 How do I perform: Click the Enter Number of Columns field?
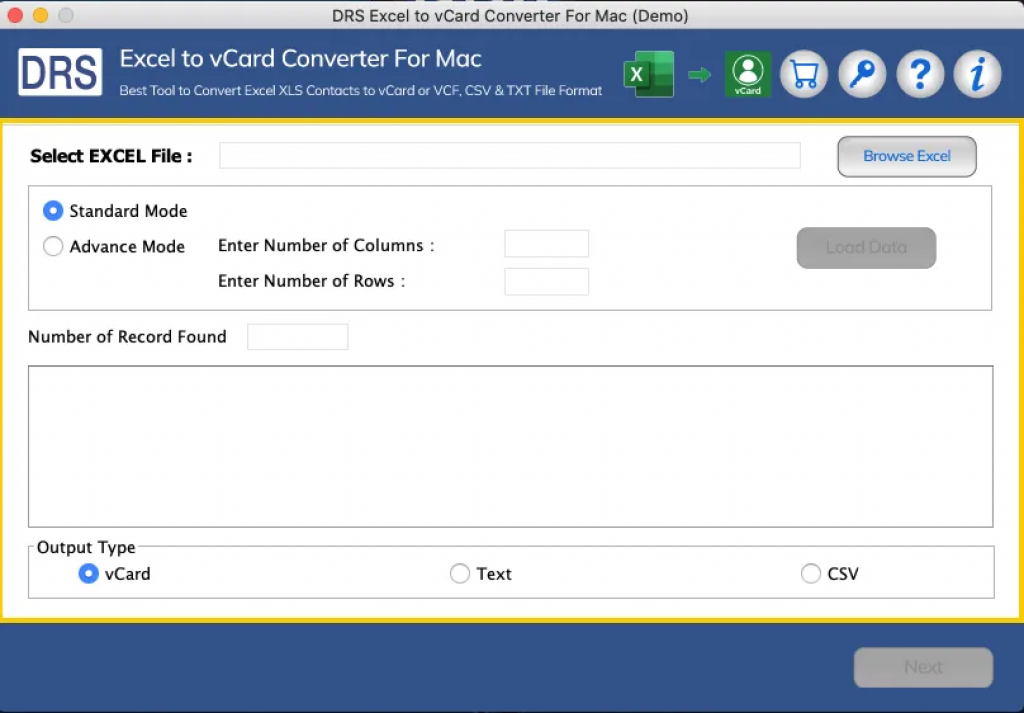(546, 243)
